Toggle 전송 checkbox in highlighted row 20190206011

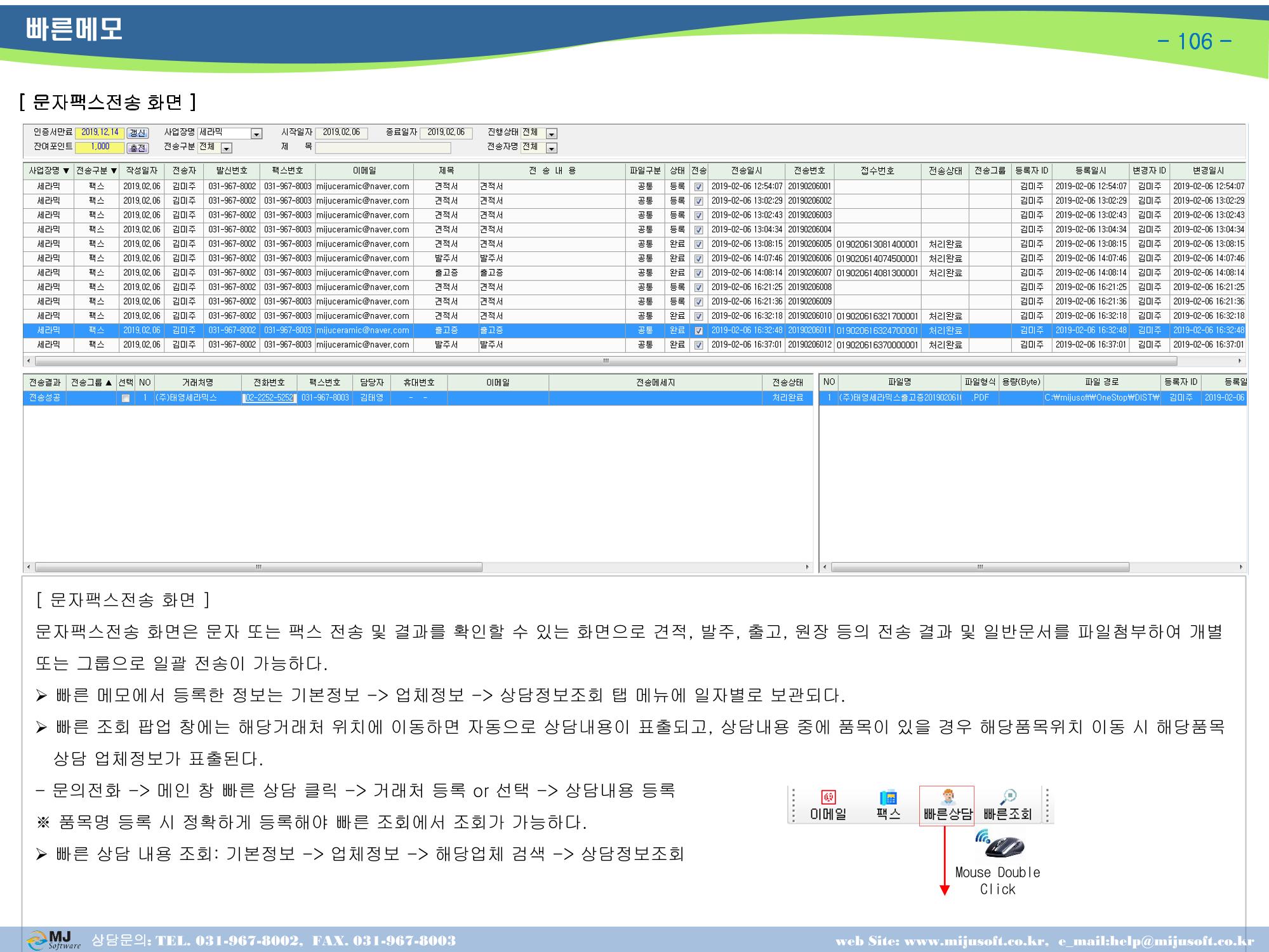(x=699, y=331)
